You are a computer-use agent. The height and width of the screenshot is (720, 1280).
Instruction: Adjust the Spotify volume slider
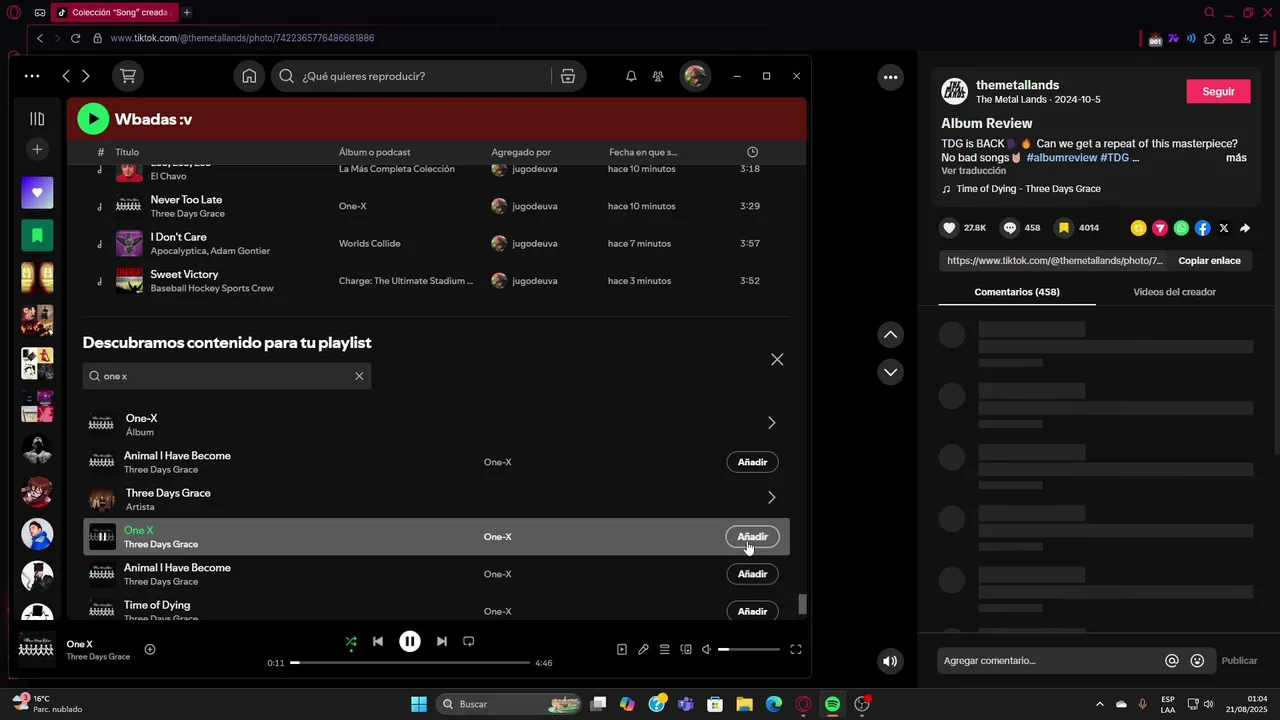click(x=748, y=649)
